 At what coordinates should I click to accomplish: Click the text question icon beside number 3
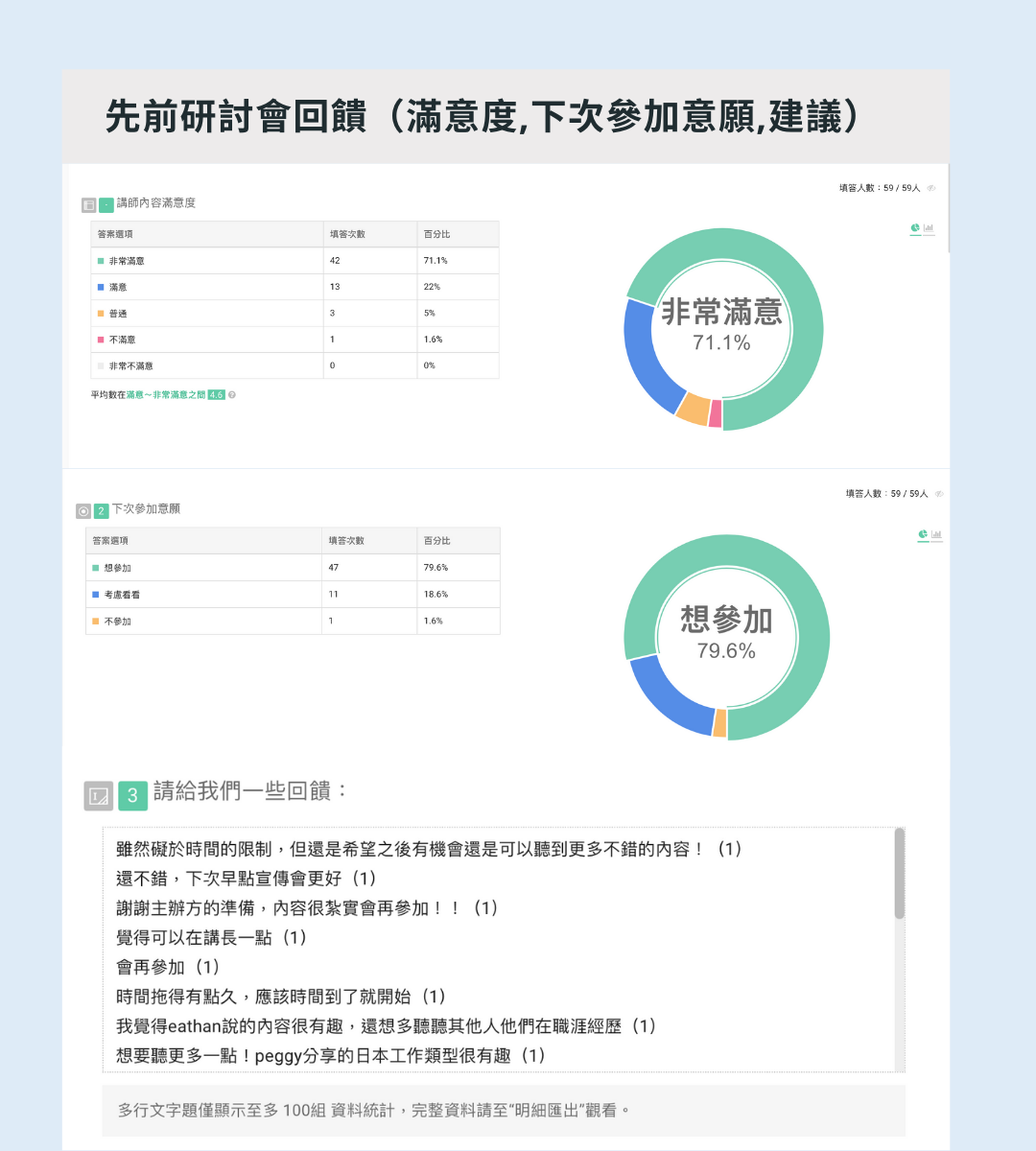point(99,796)
